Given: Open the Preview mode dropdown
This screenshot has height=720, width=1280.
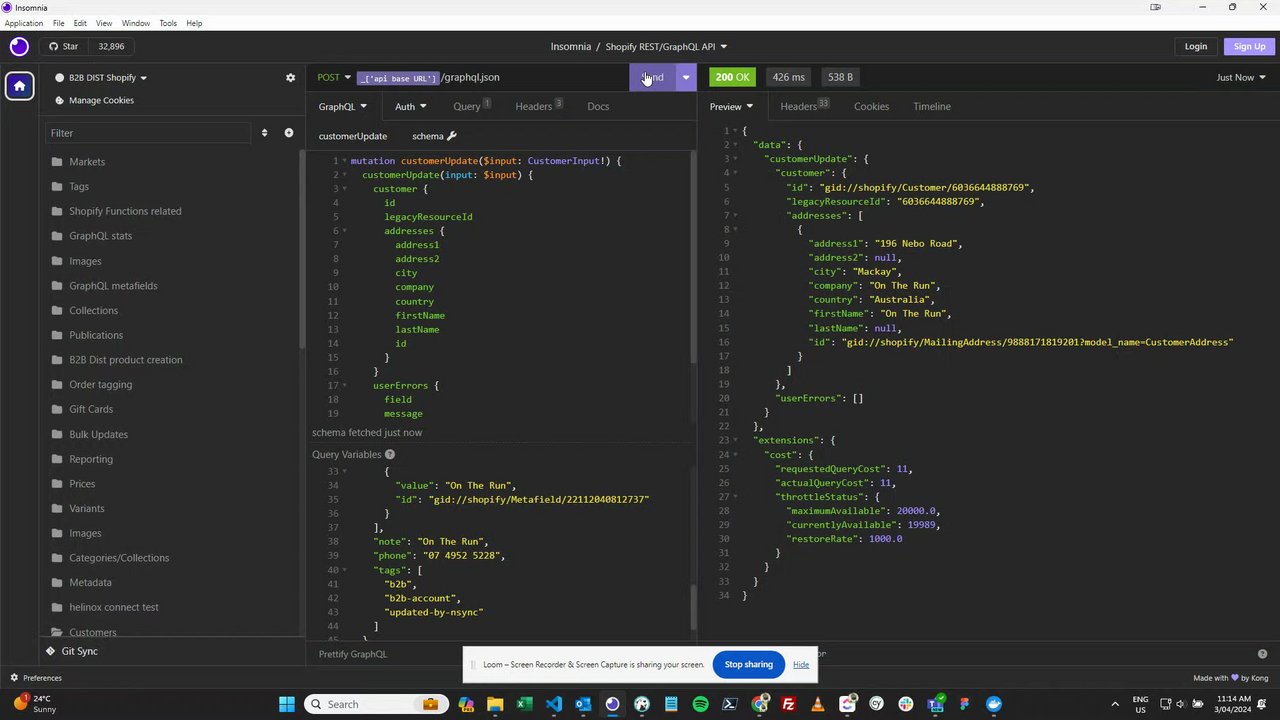Looking at the screenshot, I should [731, 106].
